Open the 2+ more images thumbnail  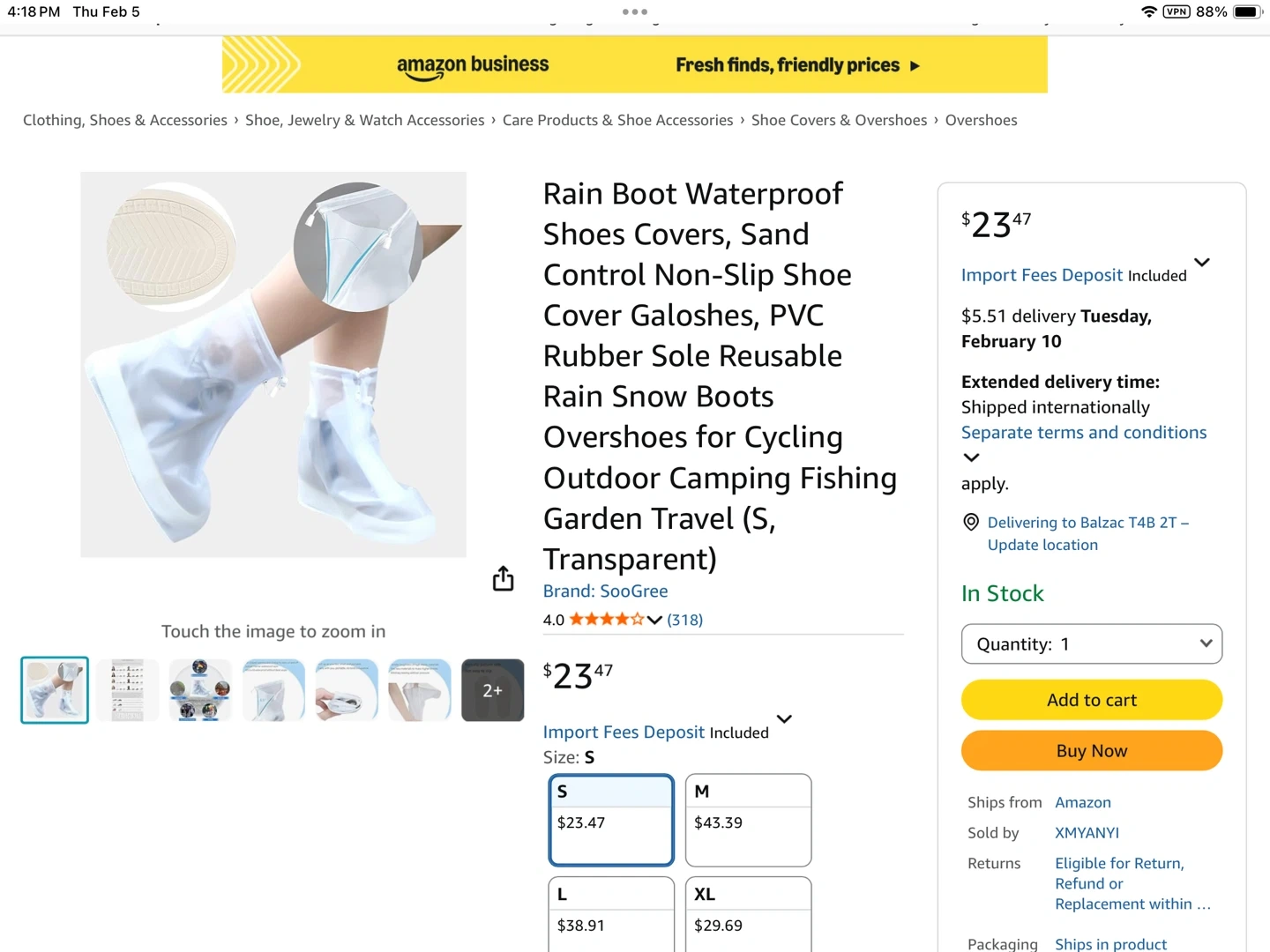[492, 690]
